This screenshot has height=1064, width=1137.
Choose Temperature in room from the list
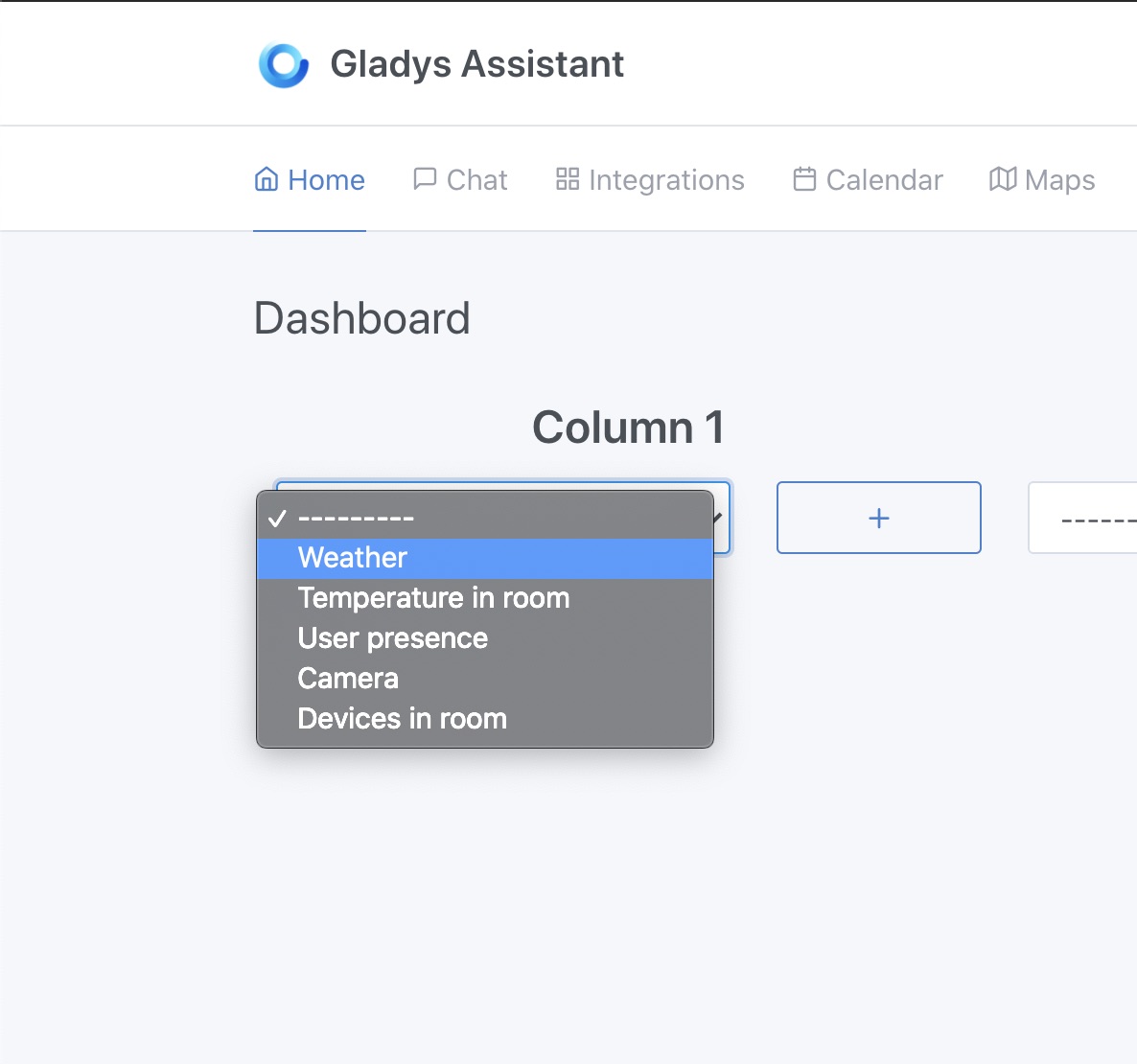click(x=433, y=598)
